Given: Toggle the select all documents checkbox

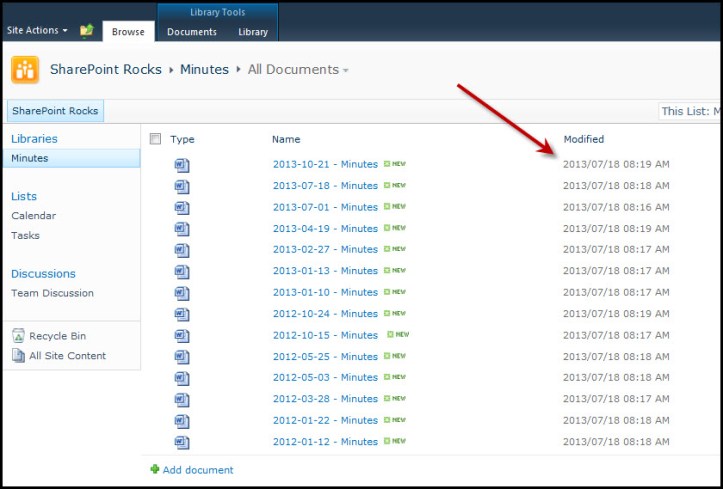Looking at the screenshot, I should [155, 139].
